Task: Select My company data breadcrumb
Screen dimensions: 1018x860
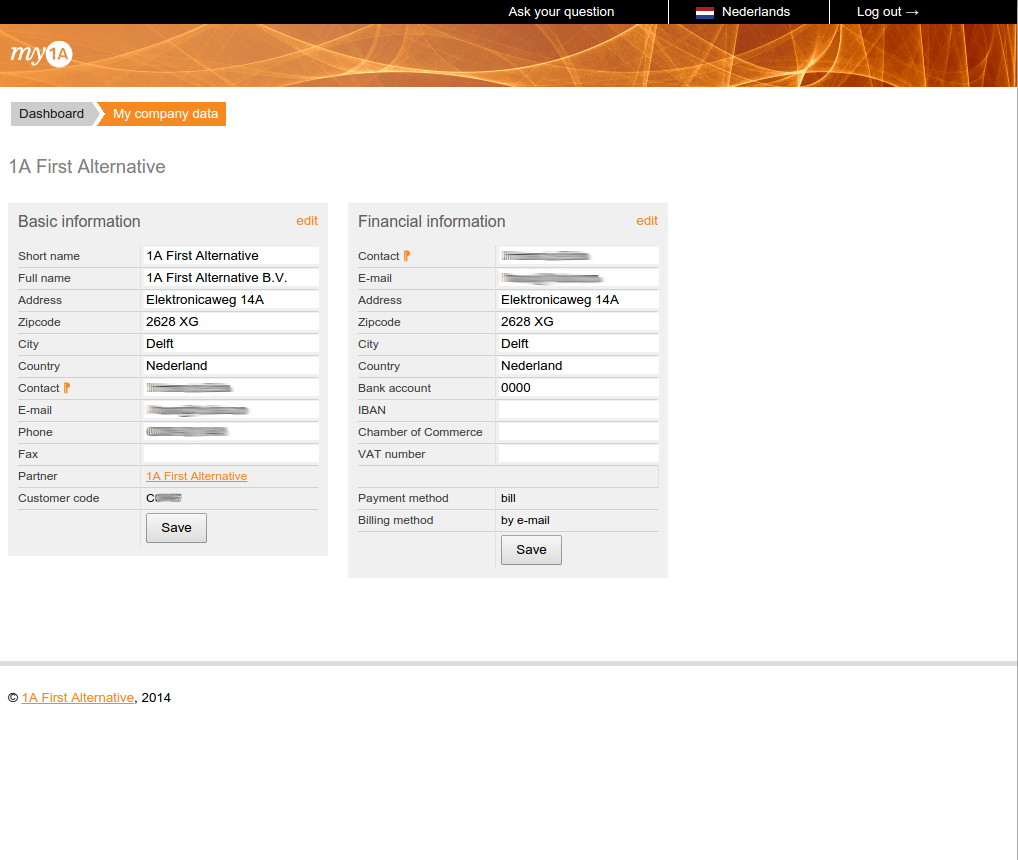Action: point(165,114)
